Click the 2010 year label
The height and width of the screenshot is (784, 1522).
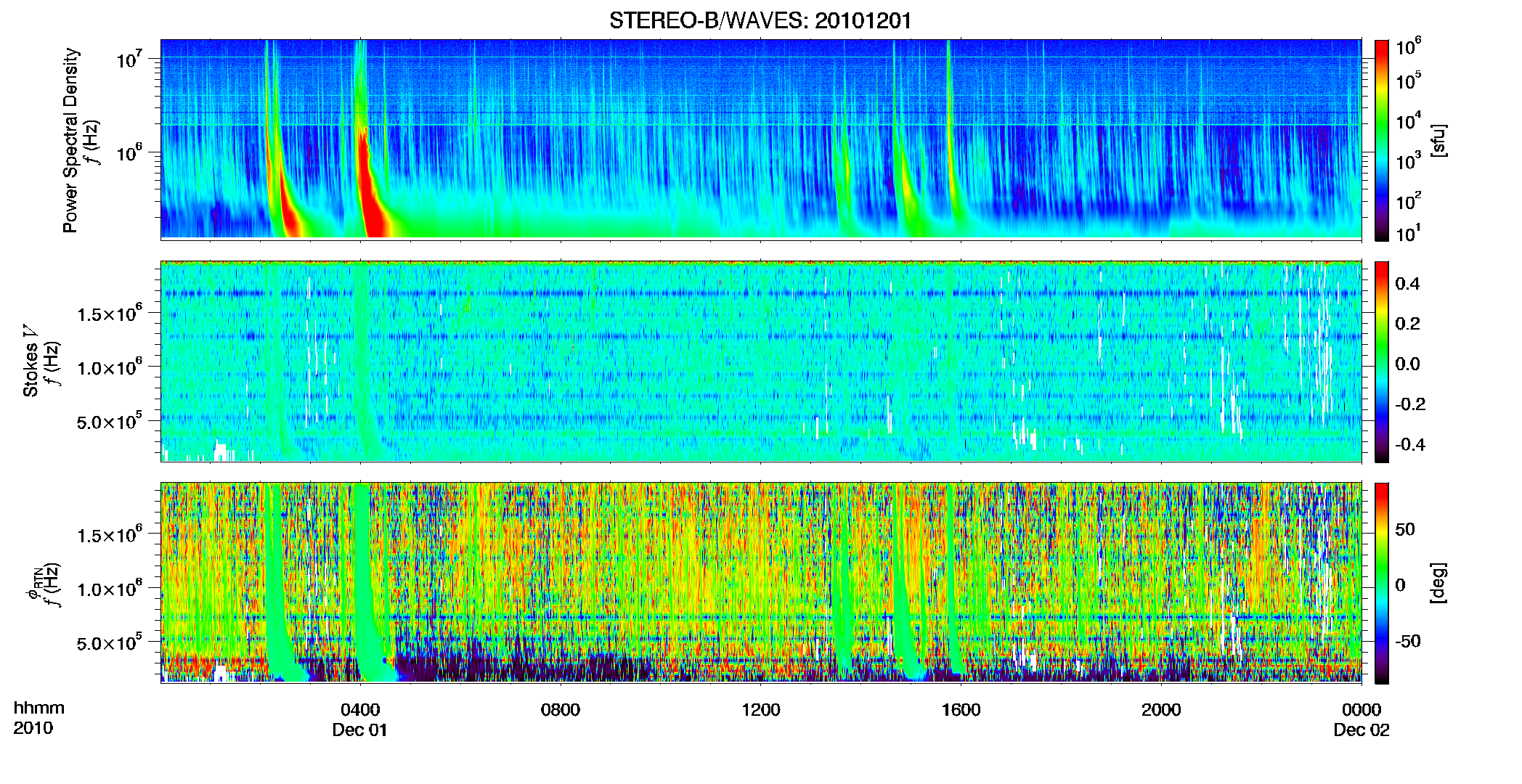(33, 728)
